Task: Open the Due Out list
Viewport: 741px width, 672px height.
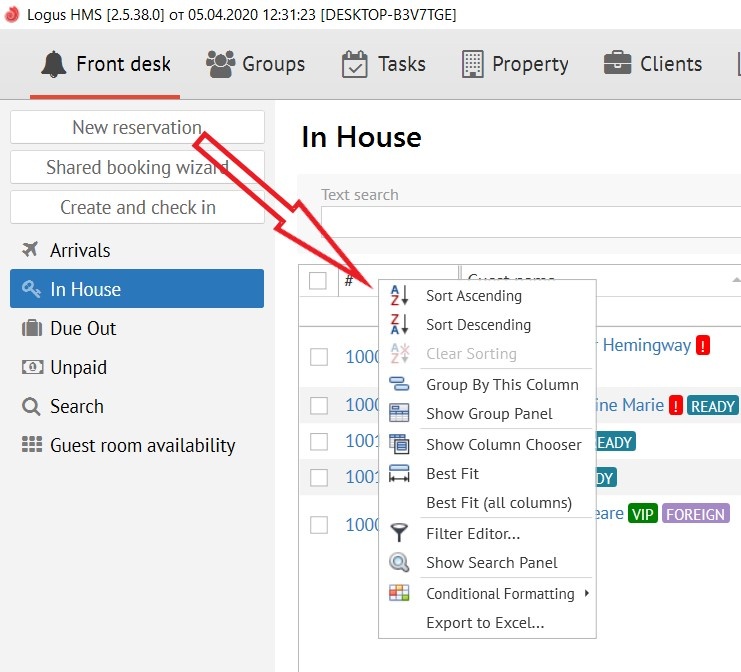Action: (x=137, y=328)
